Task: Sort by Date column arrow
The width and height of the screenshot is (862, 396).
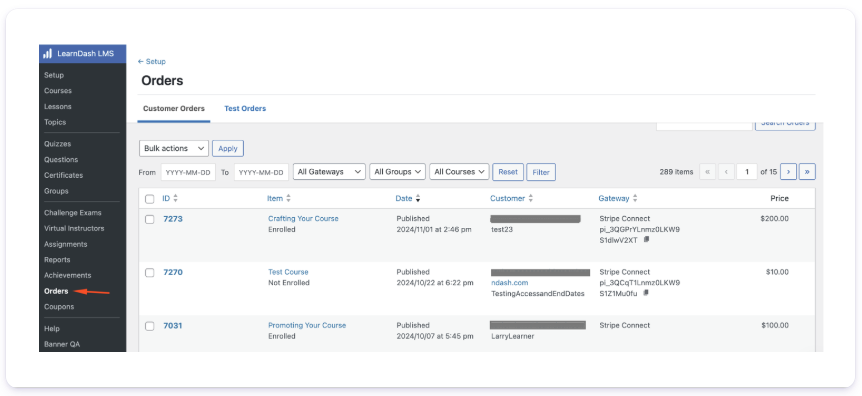Action: 418,199
